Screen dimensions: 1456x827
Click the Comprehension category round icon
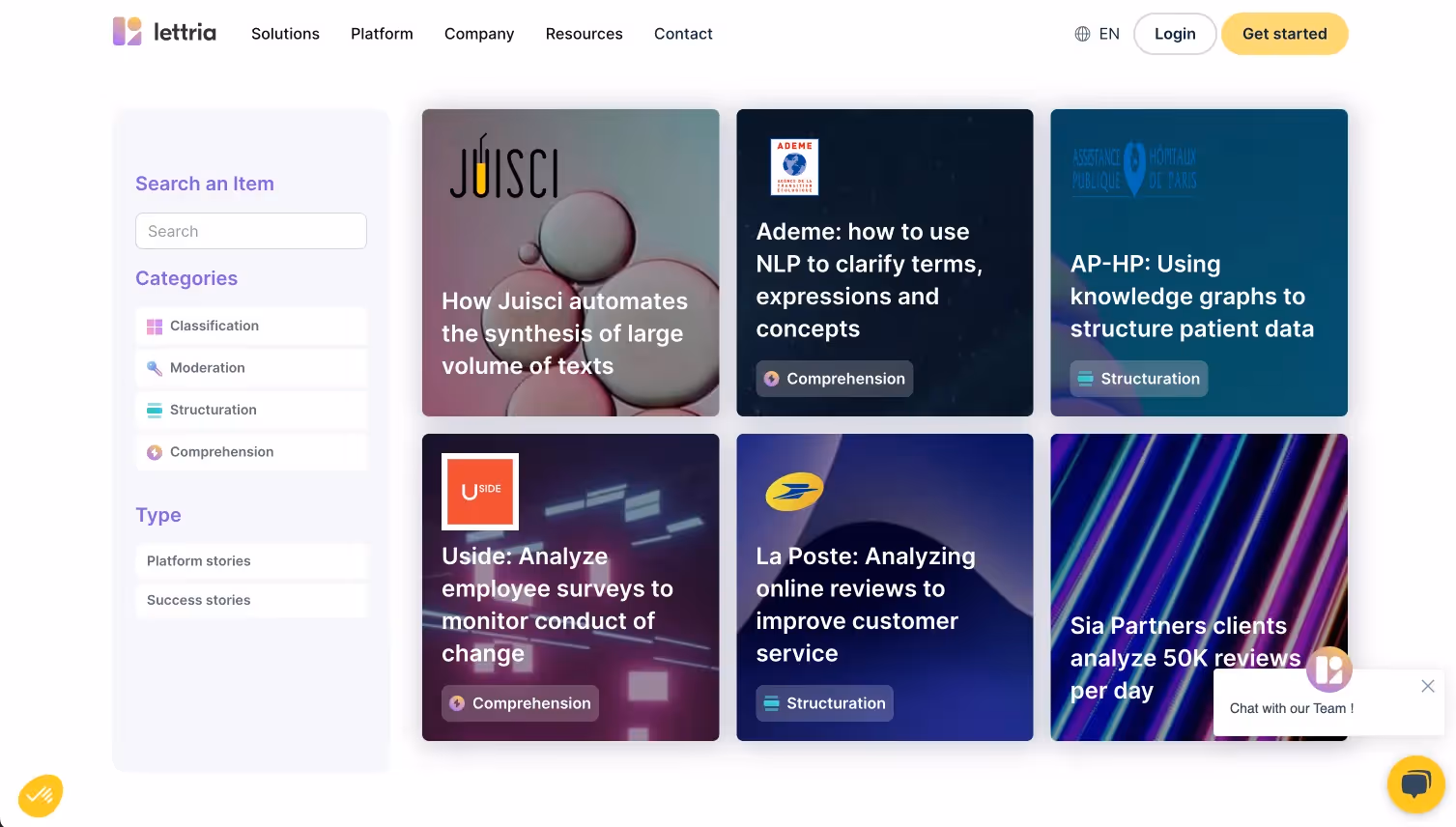click(x=155, y=452)
